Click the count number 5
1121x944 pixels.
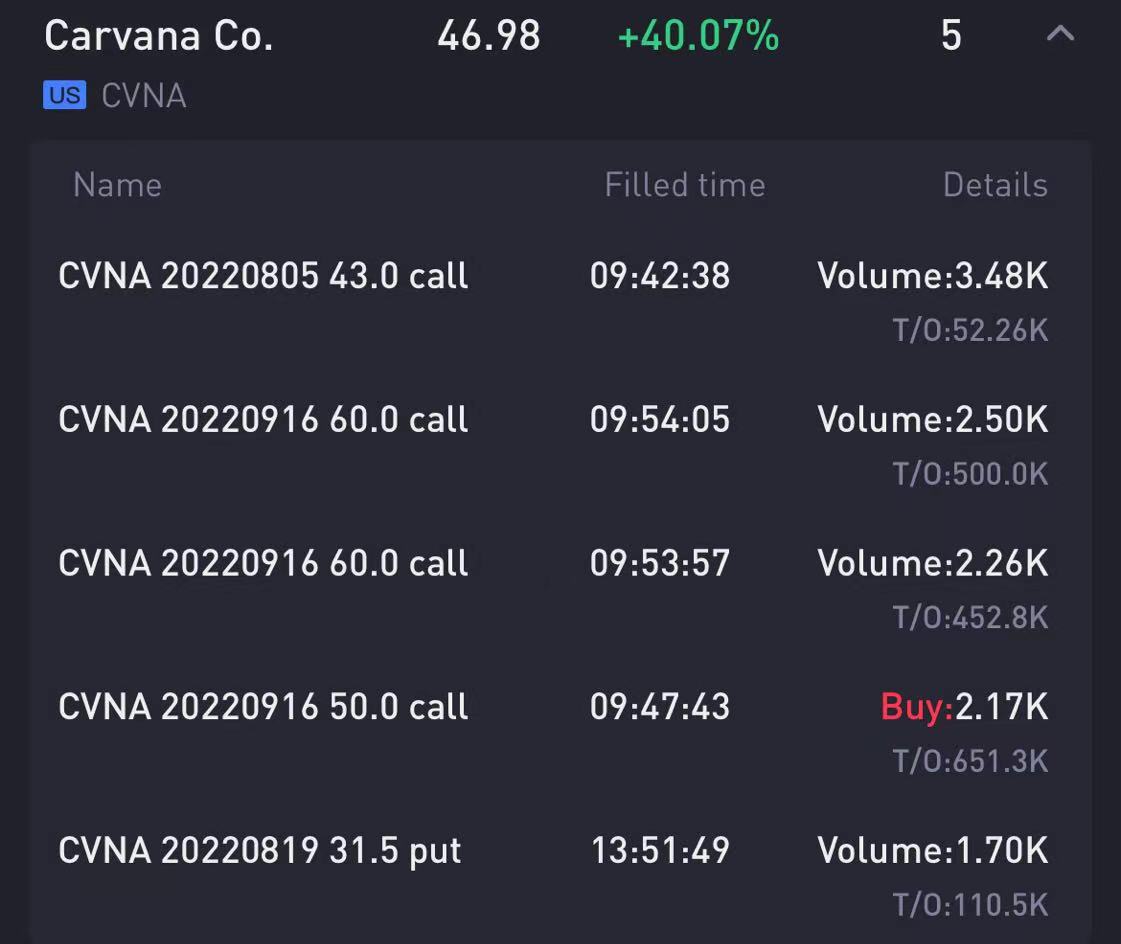tap(951, 36)
